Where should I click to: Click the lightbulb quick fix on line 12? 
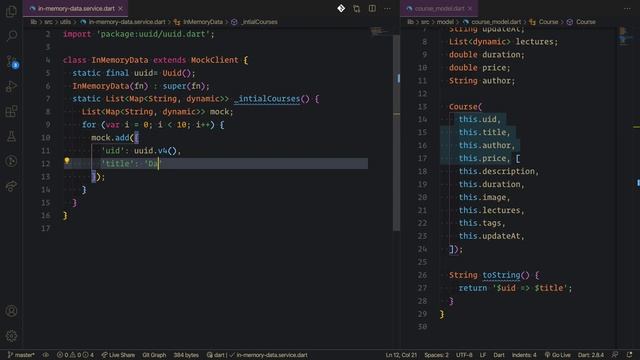[67, 161]
